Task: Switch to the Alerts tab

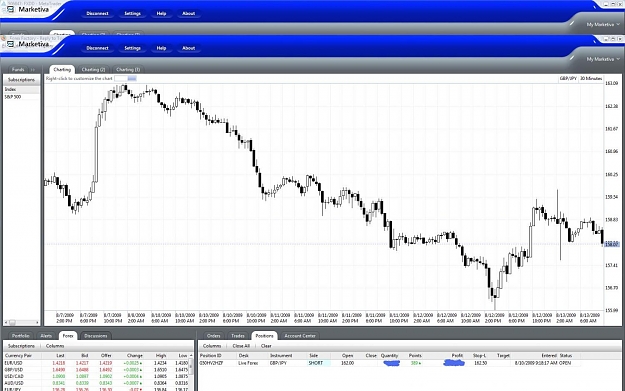Action: [46, 336]
